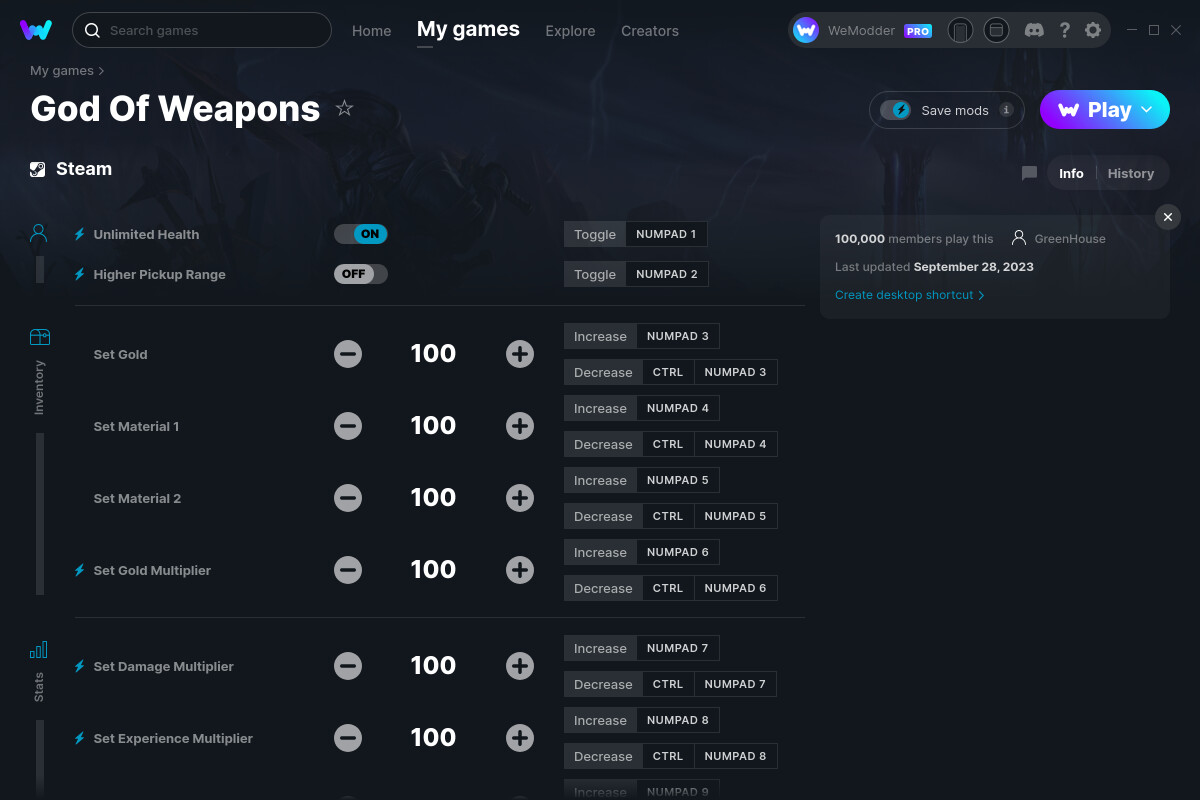Increase Set Material 1 with plus
1200x800 pixels.
tap(520, 426)
